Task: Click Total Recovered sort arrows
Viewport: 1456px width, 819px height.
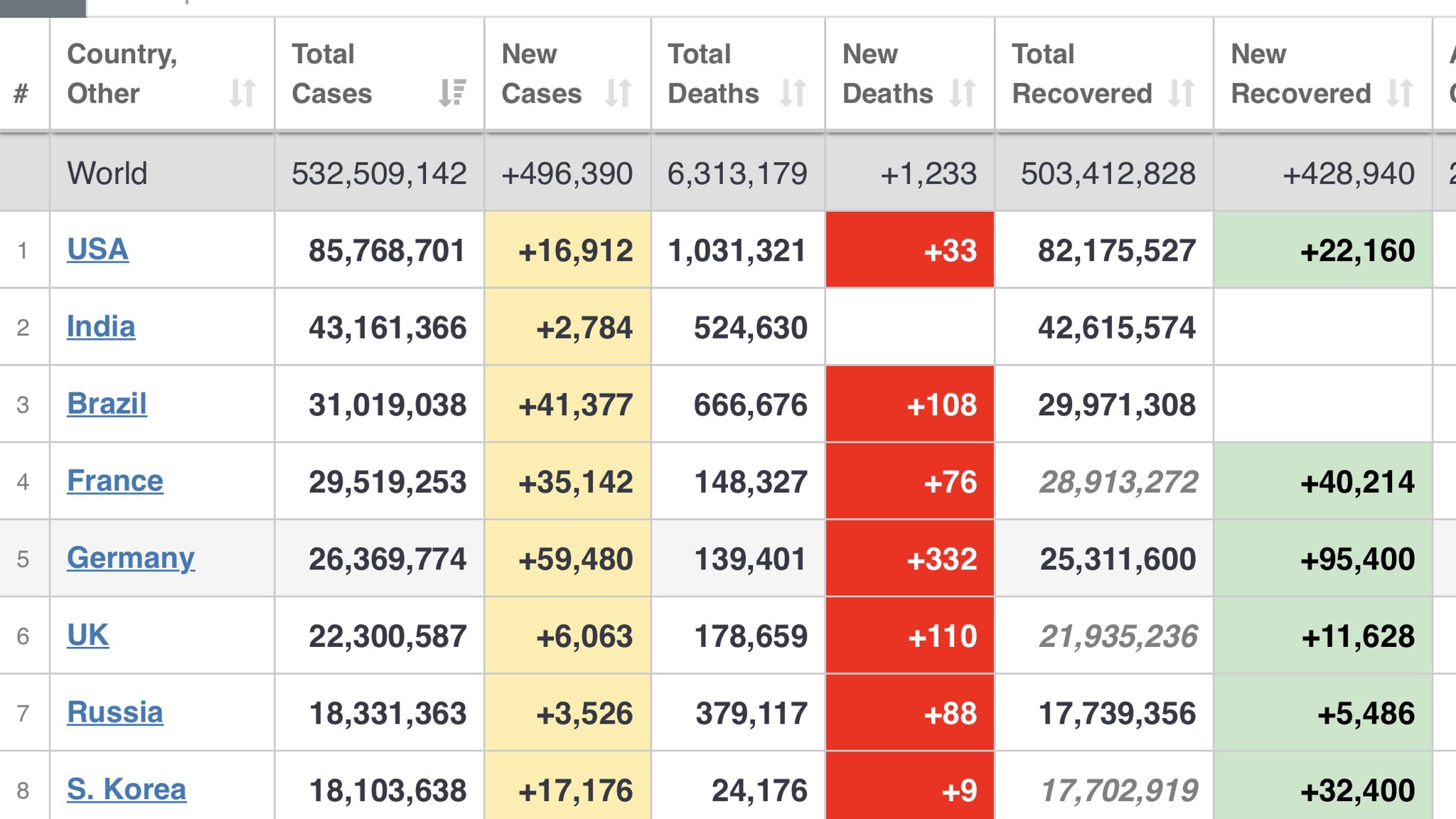Action: [1181, 93]
